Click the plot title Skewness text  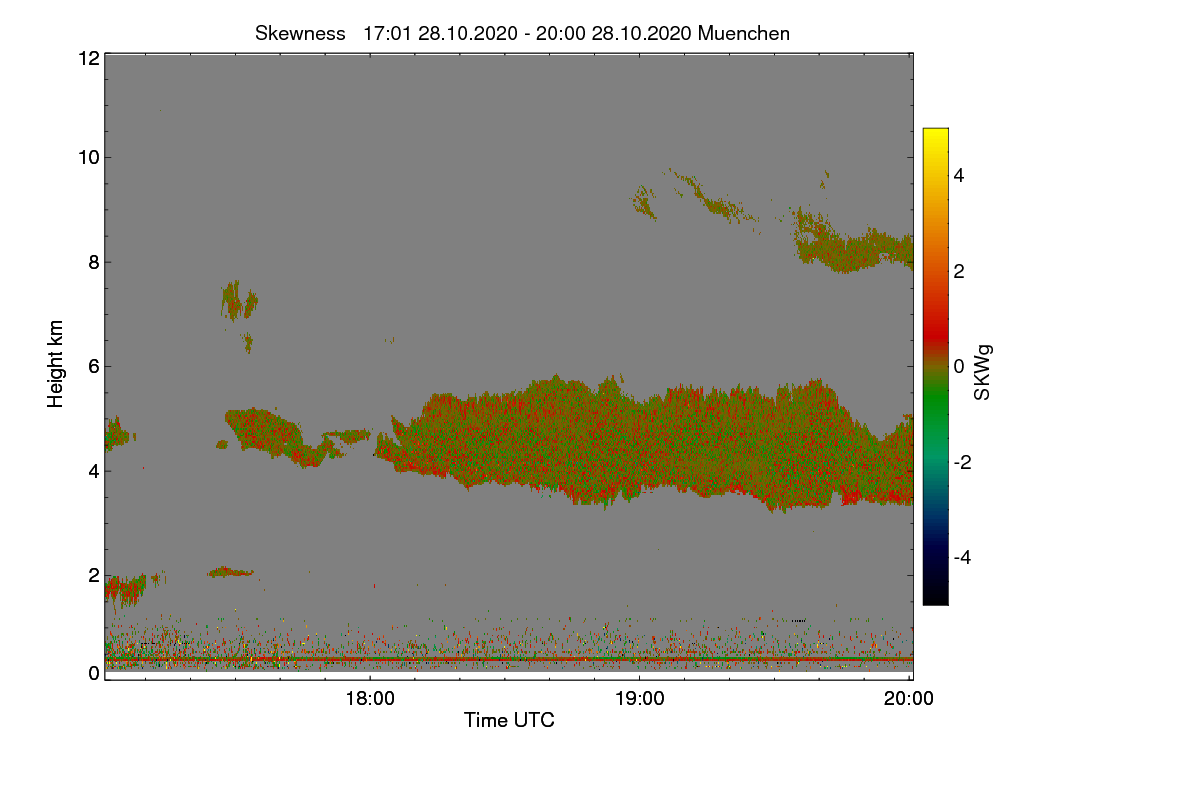(300, 33)
